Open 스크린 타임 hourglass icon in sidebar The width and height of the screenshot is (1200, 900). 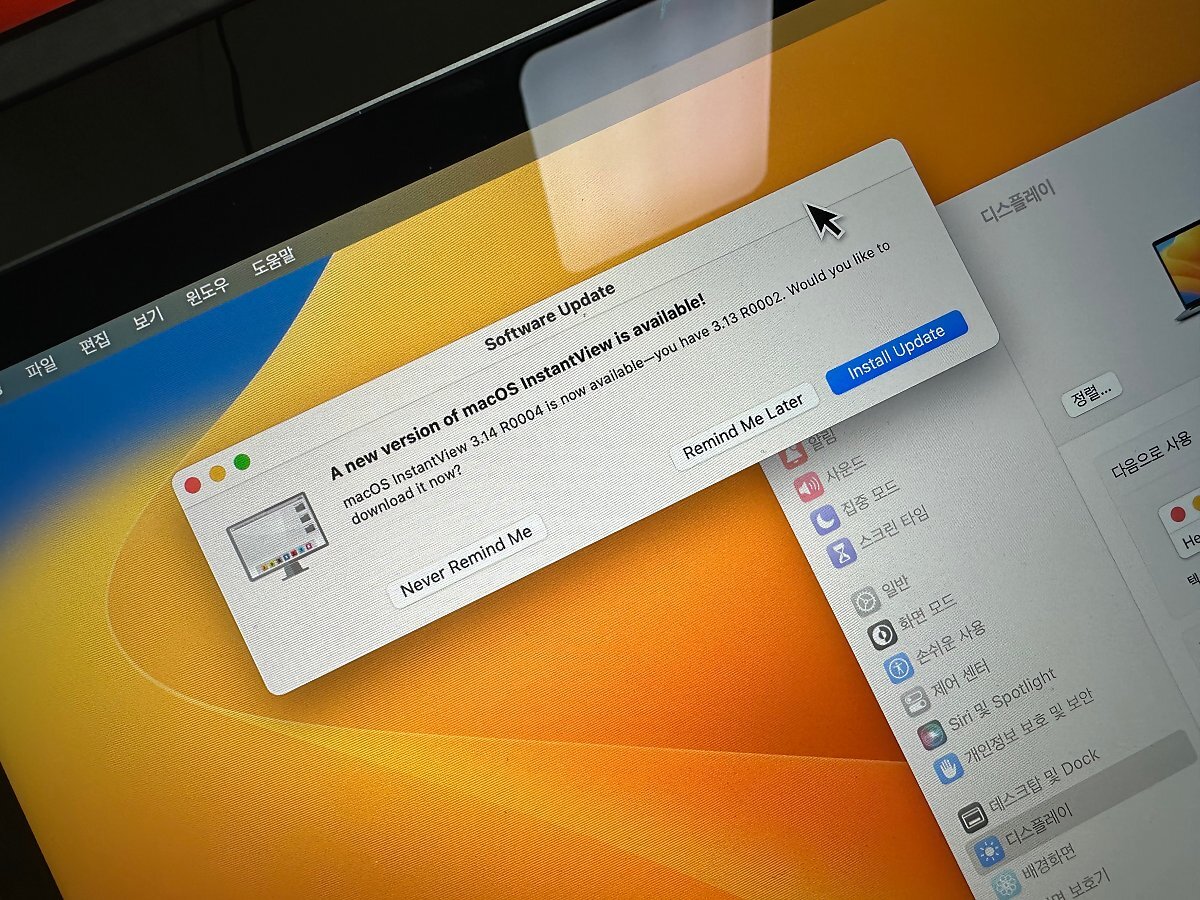click(x=841, y=551)
